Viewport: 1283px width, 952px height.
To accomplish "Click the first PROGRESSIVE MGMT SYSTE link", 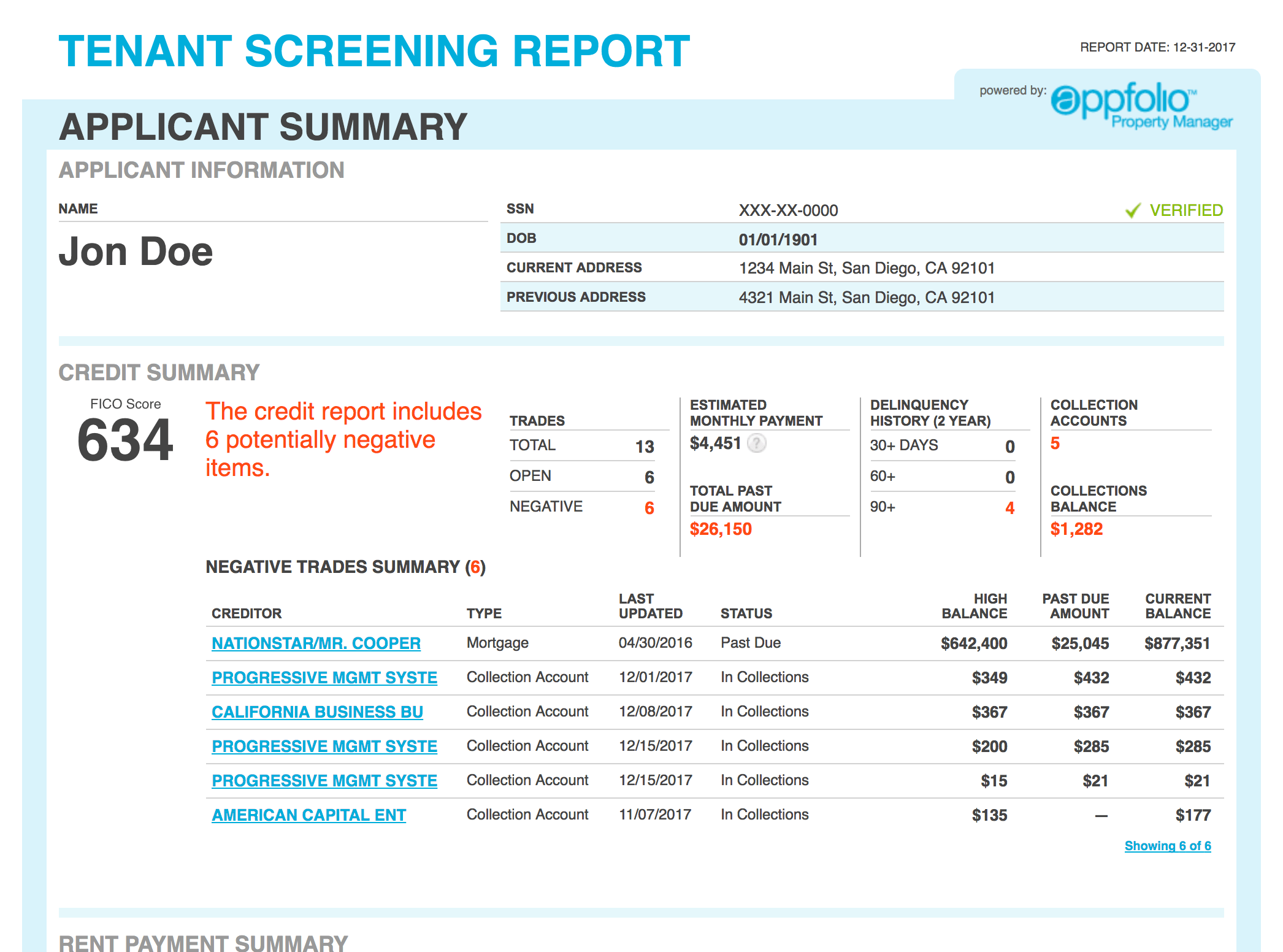I will 324,677.
